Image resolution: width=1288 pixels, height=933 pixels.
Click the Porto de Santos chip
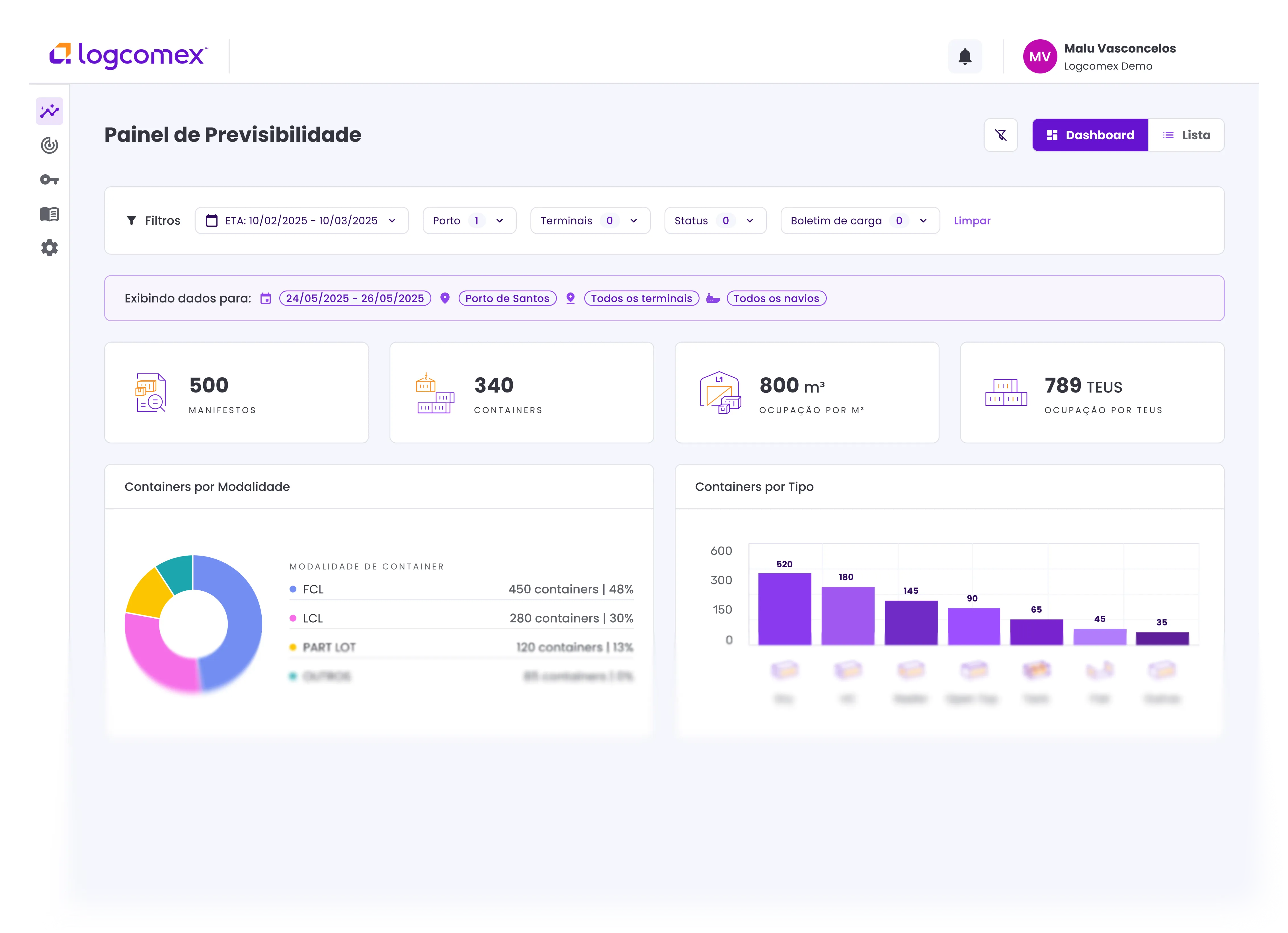(x=507, y=298)
